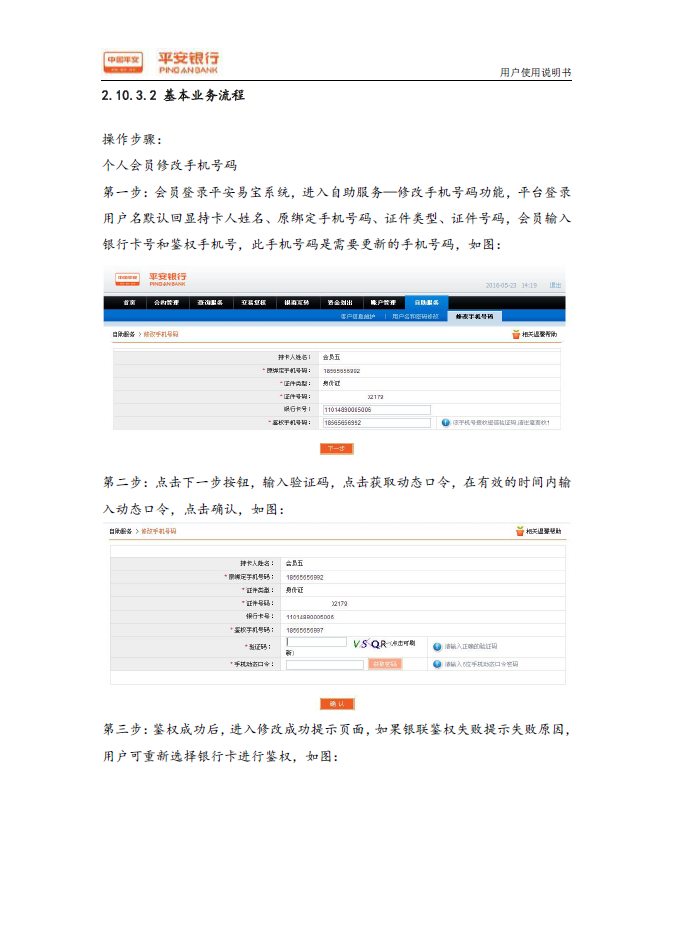Click the orange 确认 button
673x951 pixels.
click(337, 704)
